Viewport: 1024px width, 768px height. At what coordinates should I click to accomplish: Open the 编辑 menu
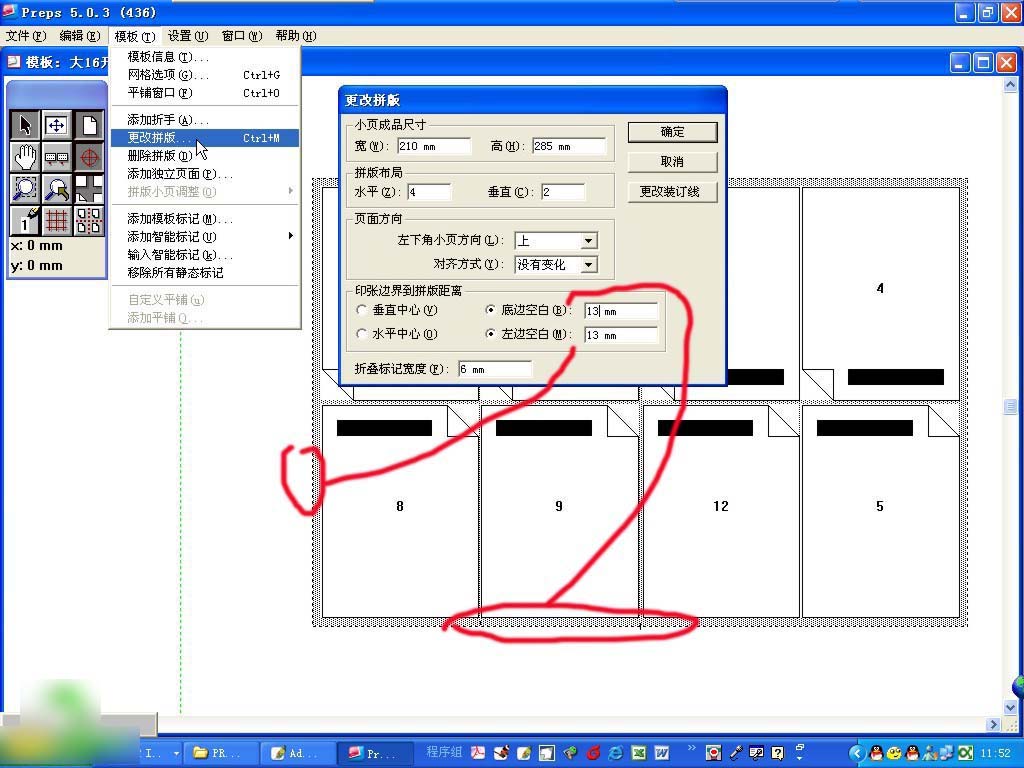[x=80, y=36]
